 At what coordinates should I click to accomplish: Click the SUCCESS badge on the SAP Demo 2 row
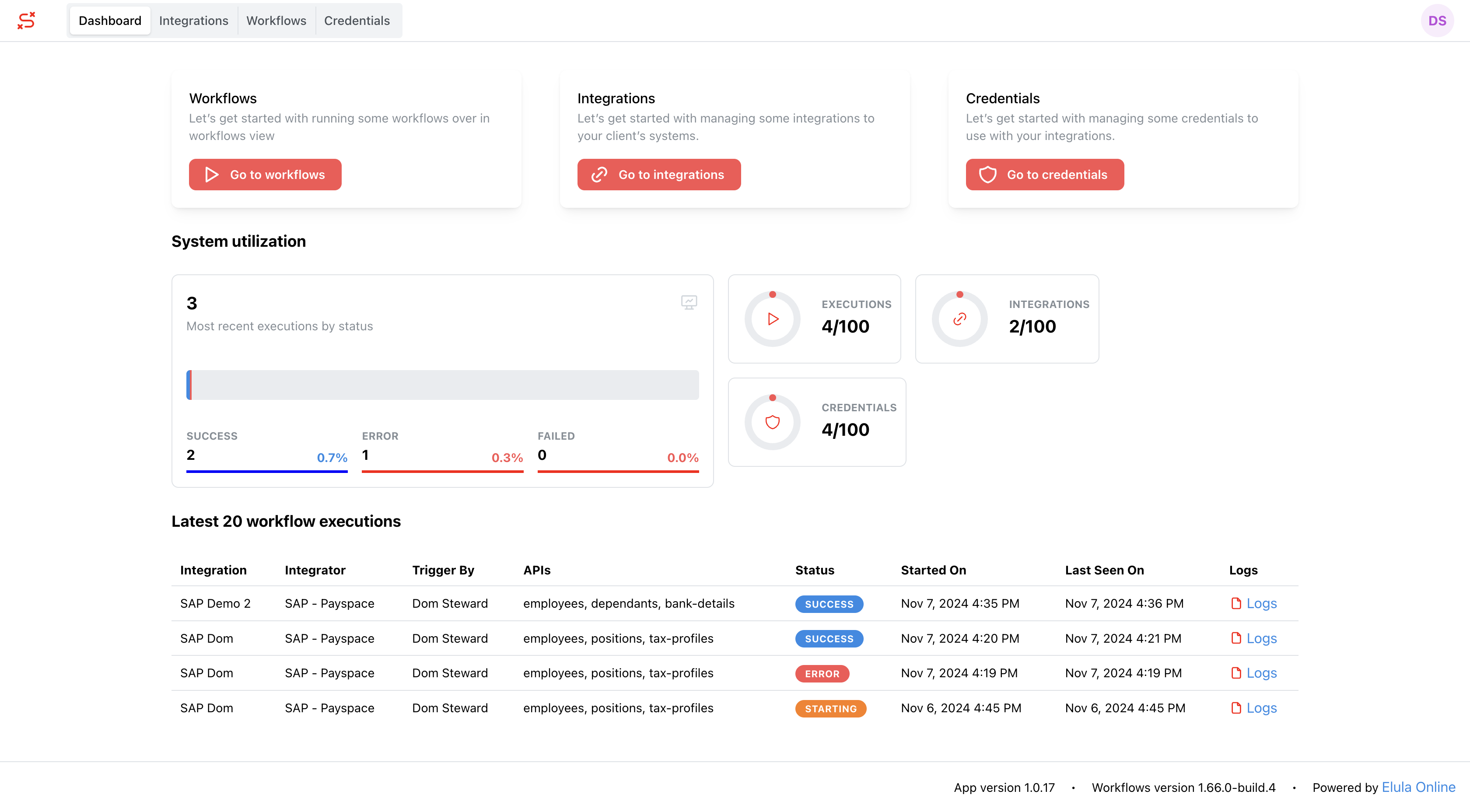coord(829,604)
